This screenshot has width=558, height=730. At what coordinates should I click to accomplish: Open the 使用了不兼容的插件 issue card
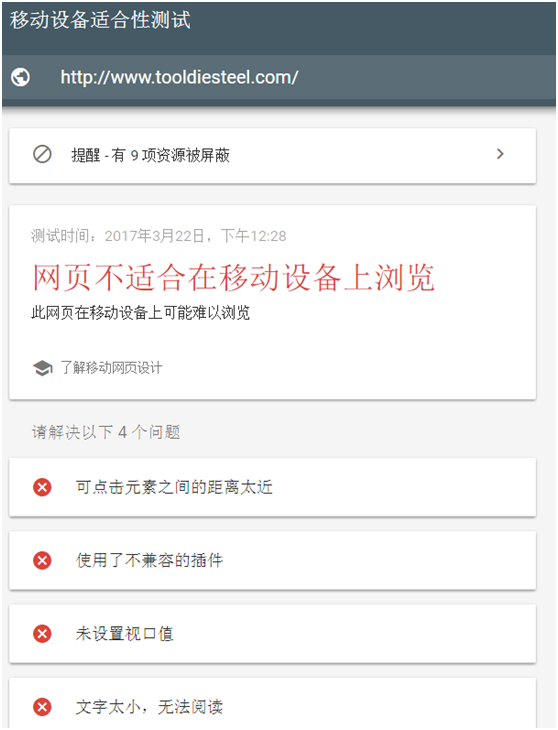(x=272, y=561)
